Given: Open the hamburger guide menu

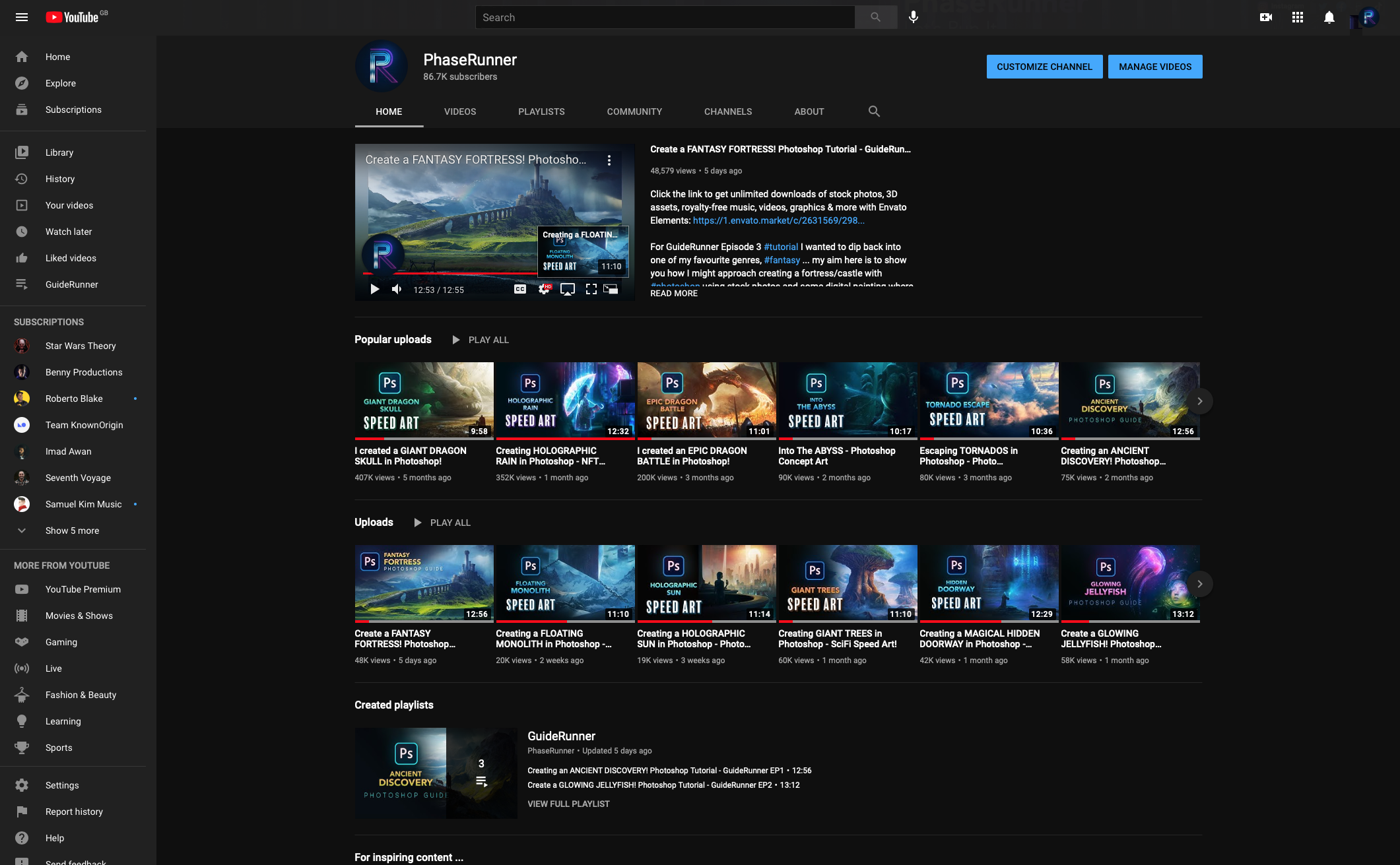Looking at the screenshot, I should click(22, 17).
